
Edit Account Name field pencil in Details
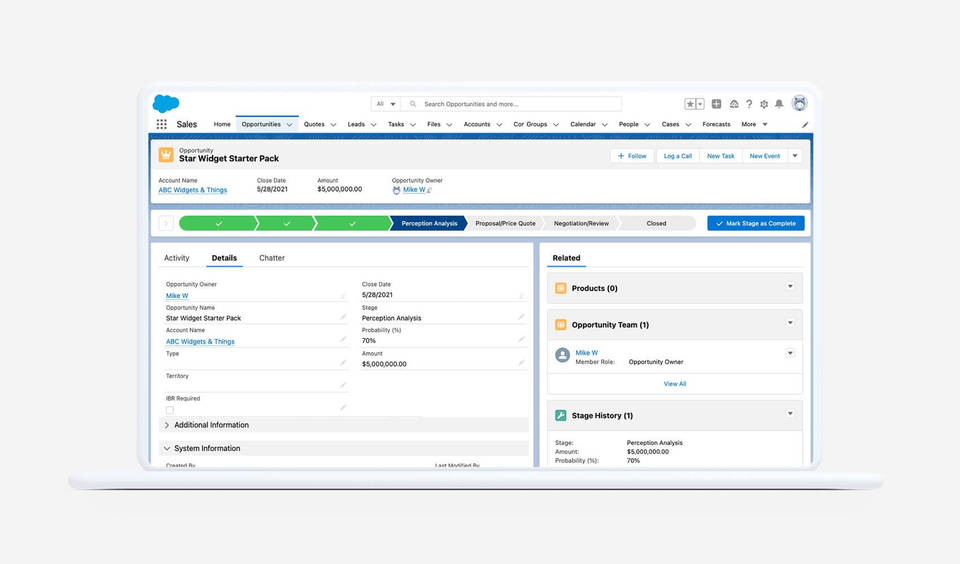click(x=343, y=339)
